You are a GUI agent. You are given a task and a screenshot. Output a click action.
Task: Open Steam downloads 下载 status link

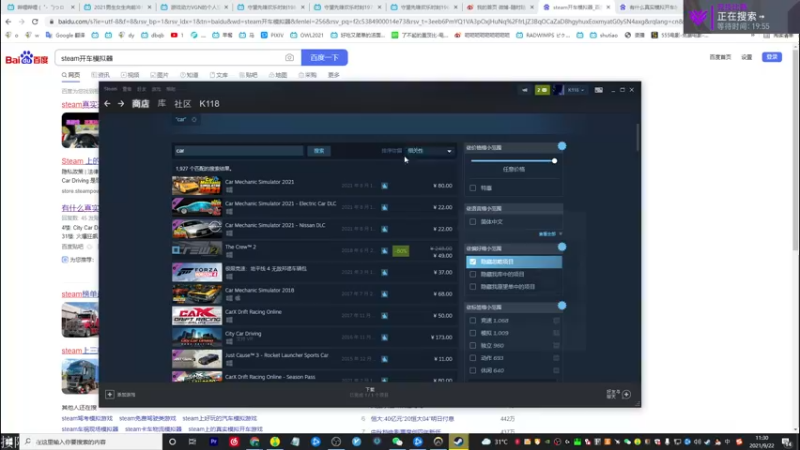pyautogui.click(x=369, y=392)
